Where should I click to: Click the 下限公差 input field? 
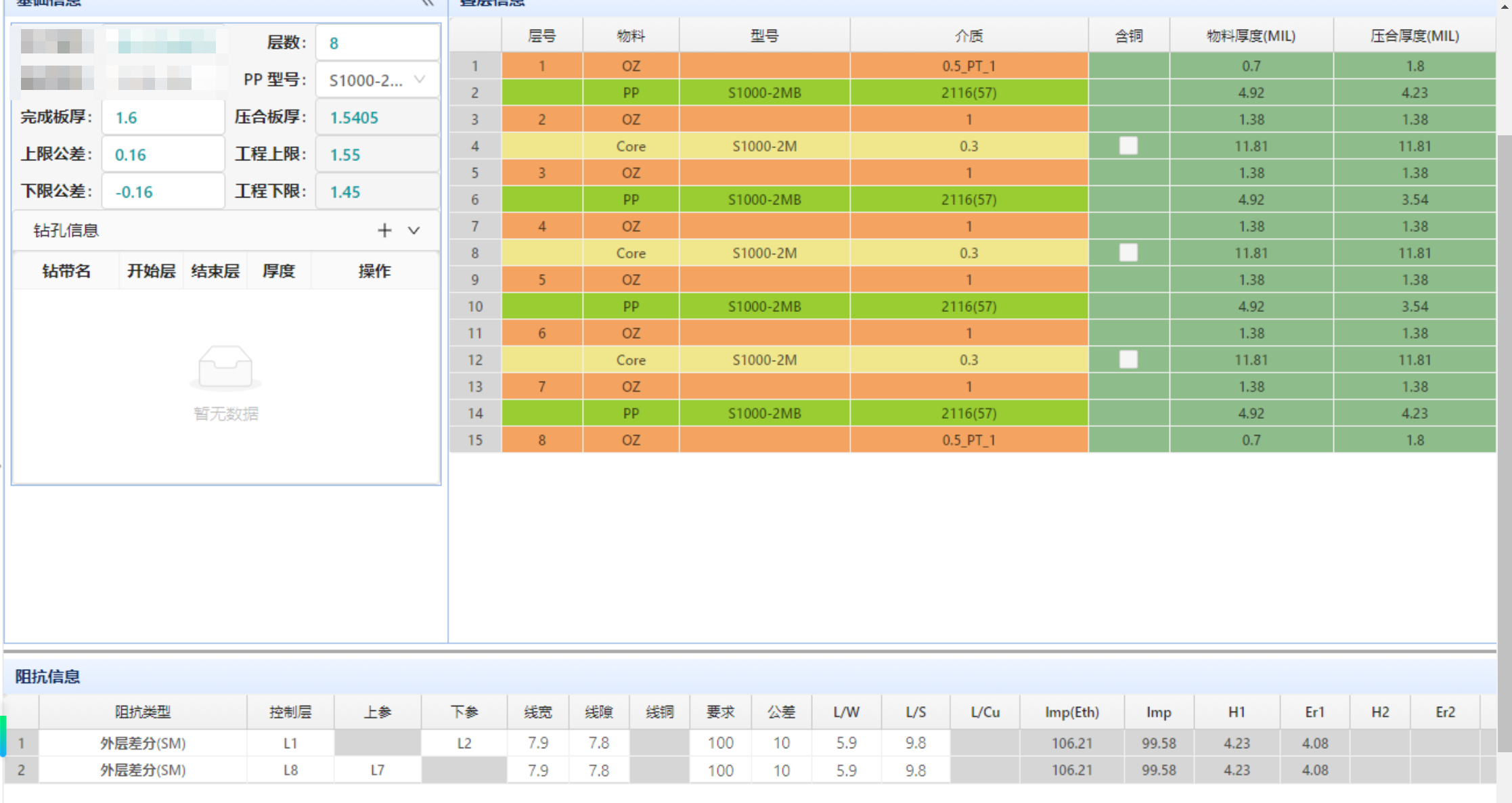click(163, 192)
